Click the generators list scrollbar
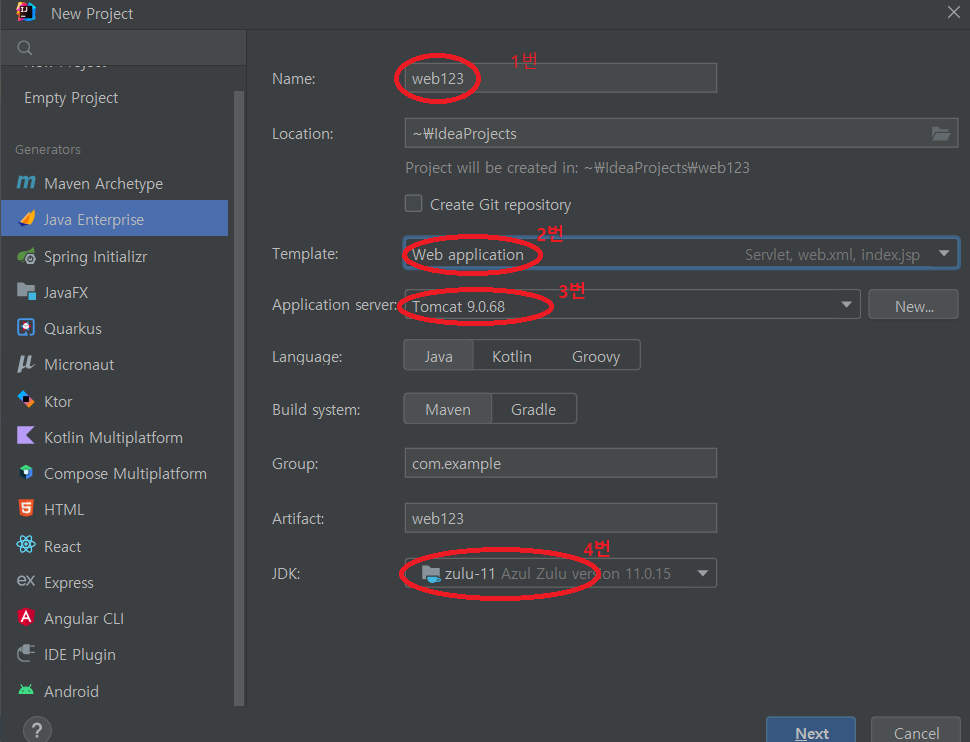 pos(239,397)
